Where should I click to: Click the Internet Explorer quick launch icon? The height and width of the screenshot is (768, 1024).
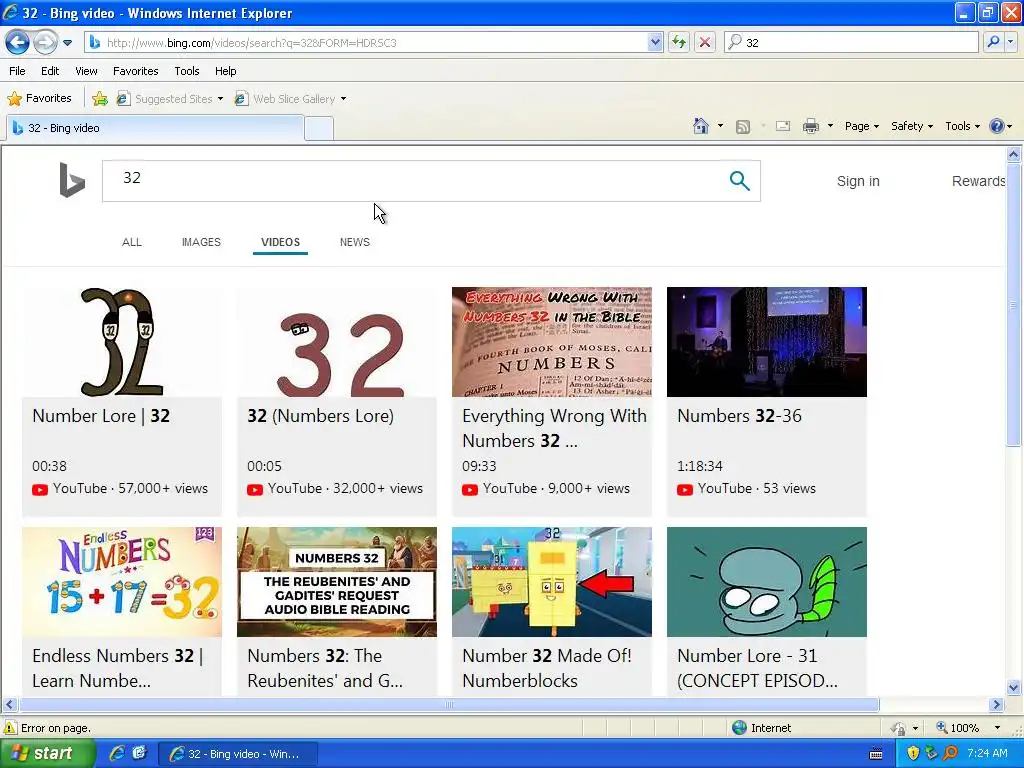117,754
